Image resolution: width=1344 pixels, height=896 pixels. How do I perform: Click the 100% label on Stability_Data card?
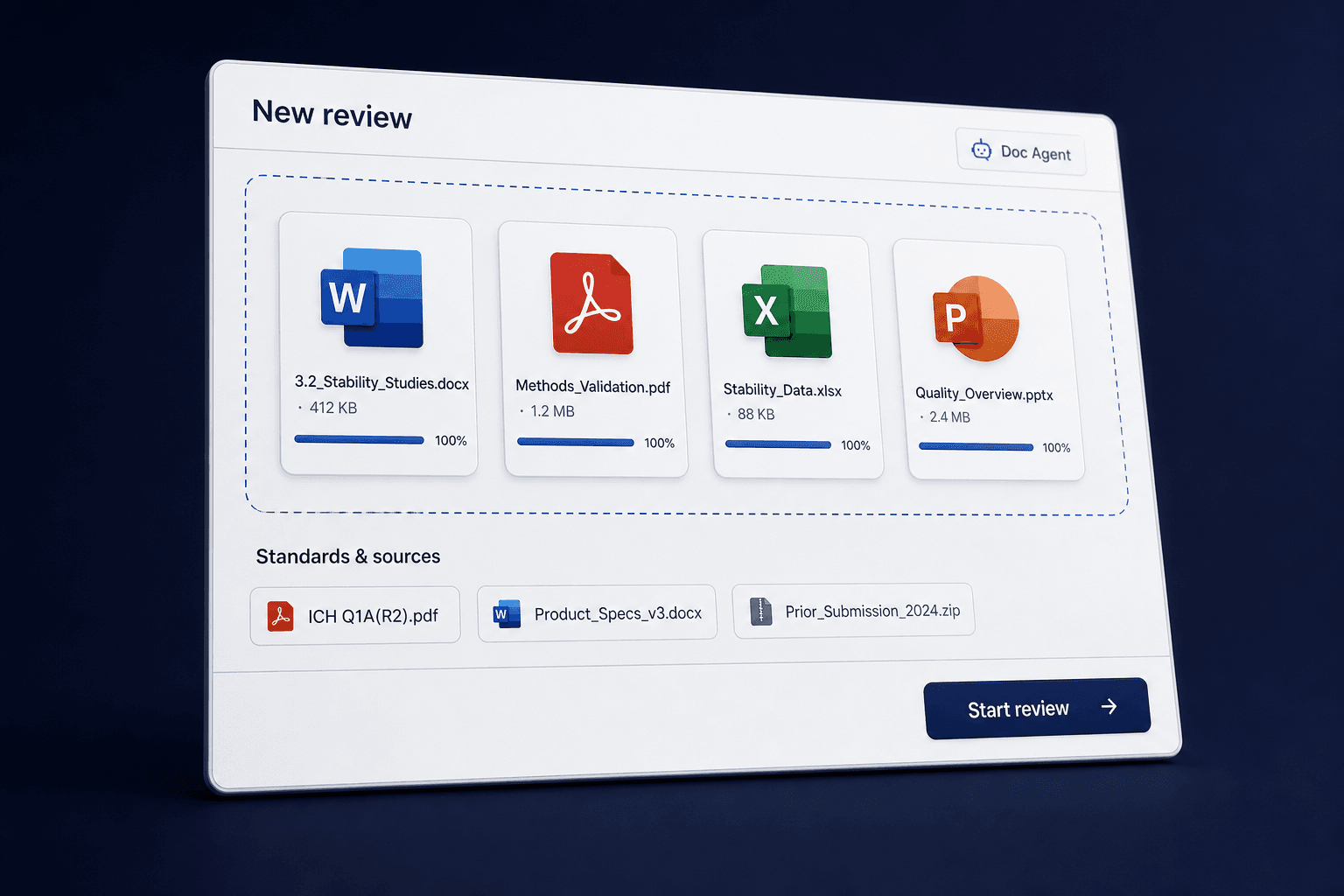pos(856,445)
